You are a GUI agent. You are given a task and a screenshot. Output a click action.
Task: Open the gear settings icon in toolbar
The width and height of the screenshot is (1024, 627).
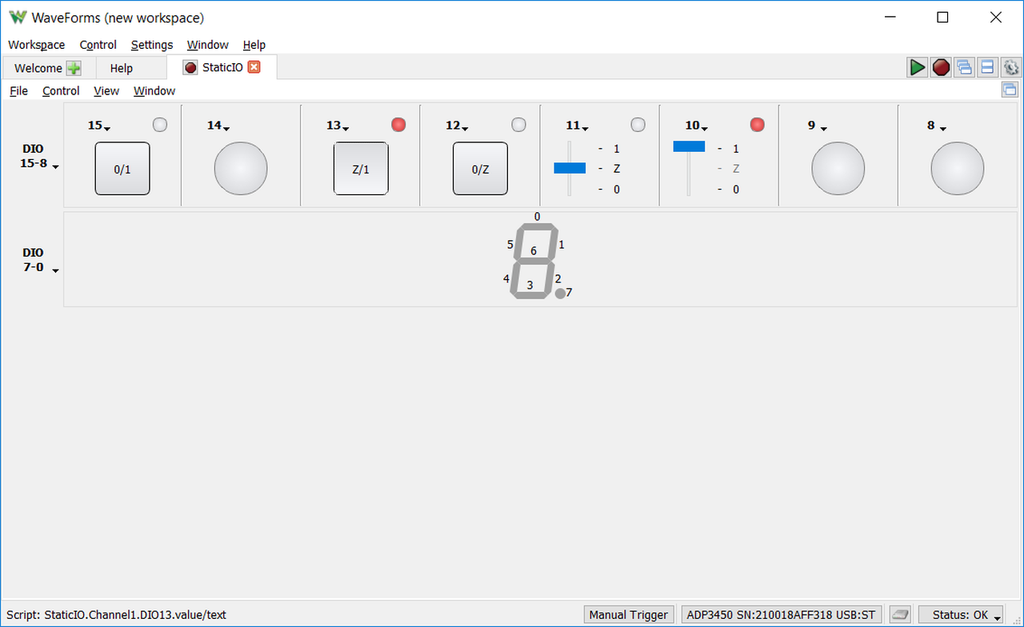click(x=1010, y=67)
